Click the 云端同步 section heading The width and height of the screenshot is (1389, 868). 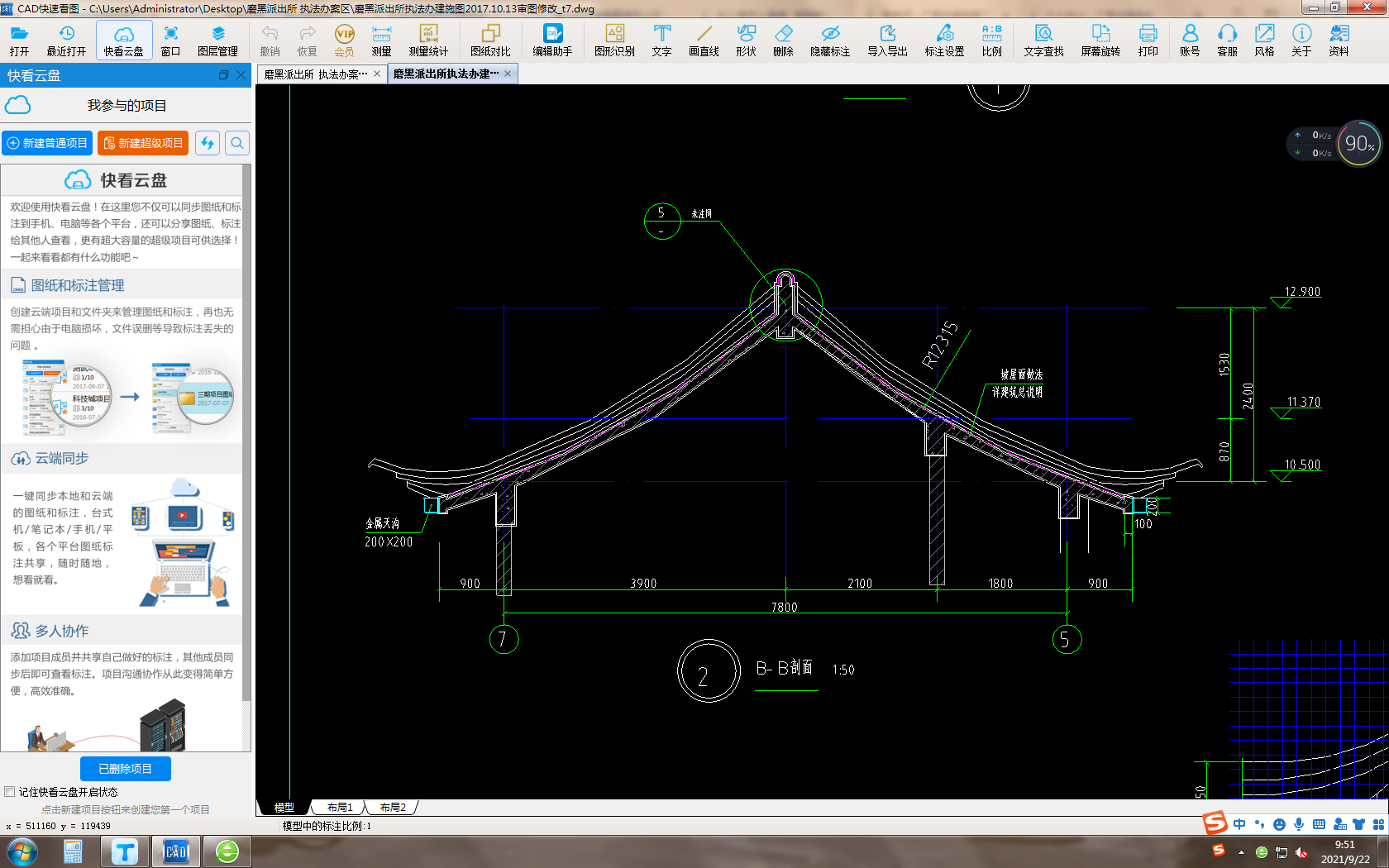pyautogui.click(x=61, y=458)
